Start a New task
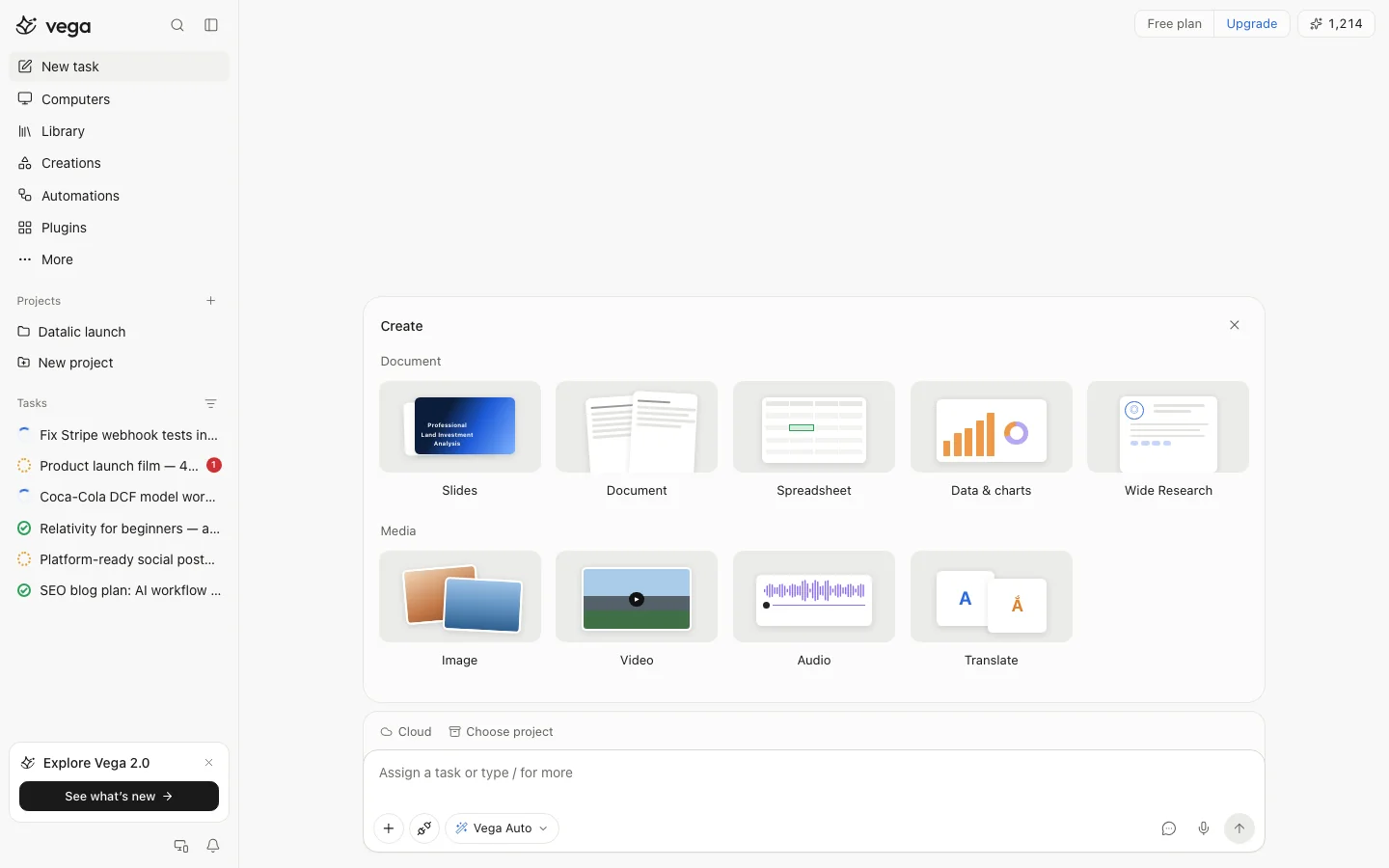 pyautogui.click(x=120, y=67)
